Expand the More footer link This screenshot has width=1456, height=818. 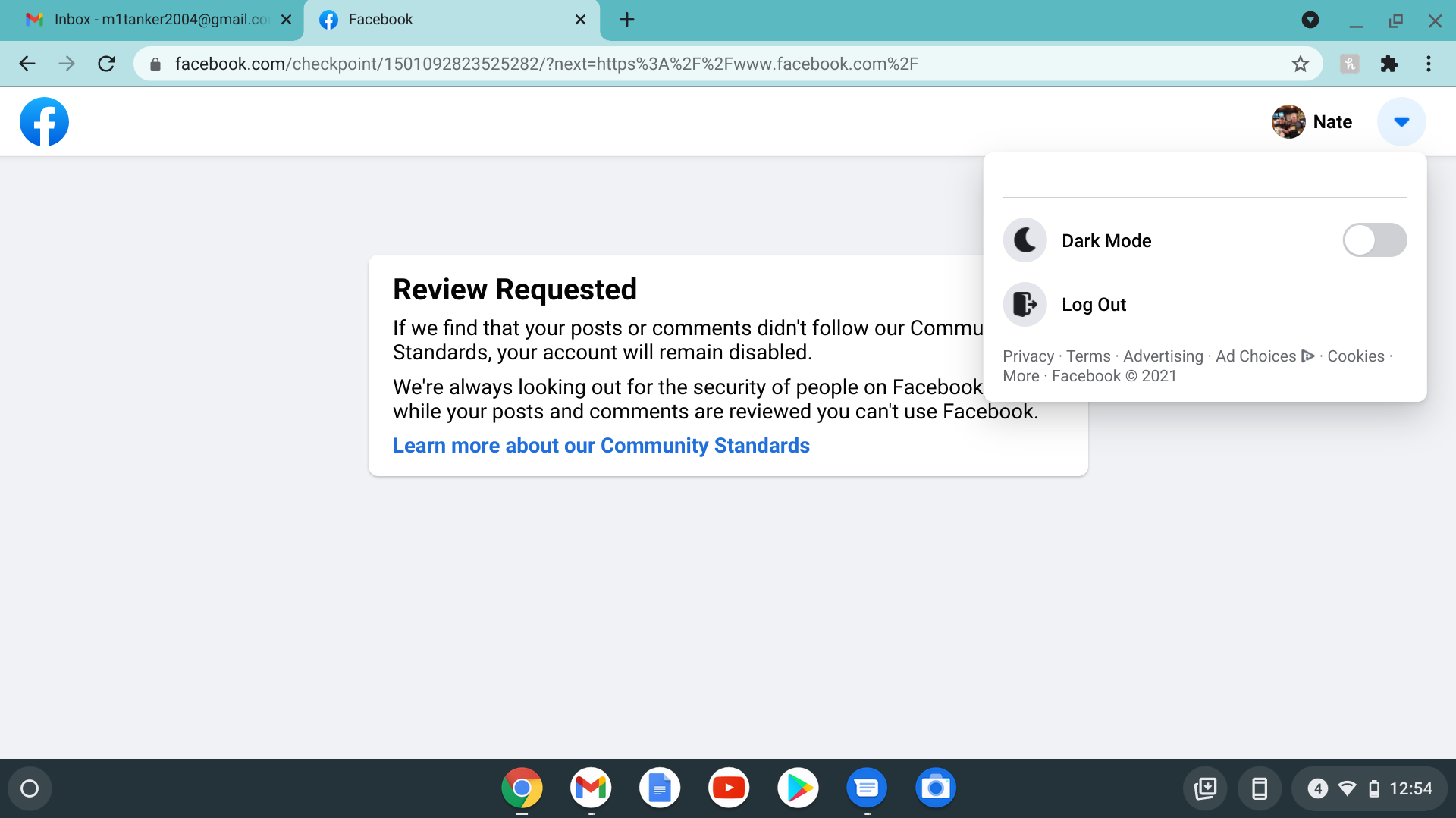click(1020, 376)
